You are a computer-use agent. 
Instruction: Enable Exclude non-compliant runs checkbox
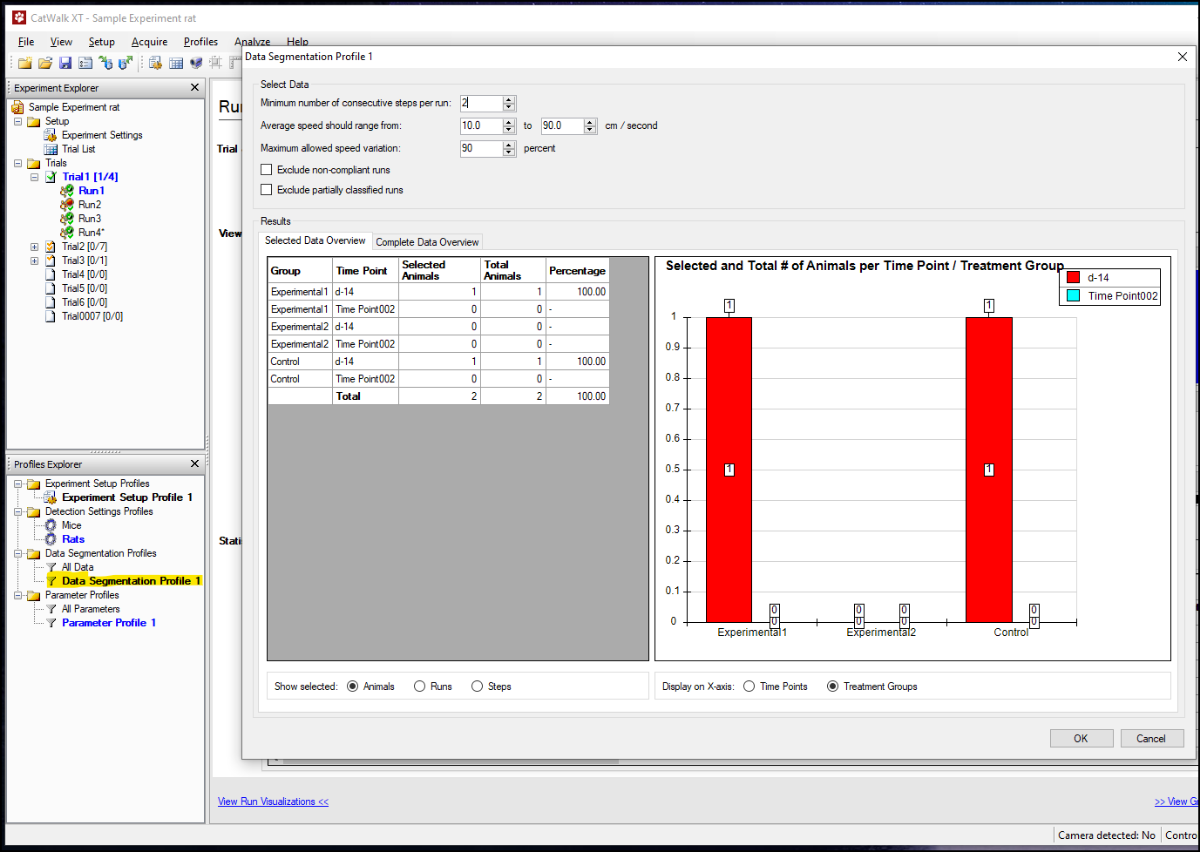[x=266, y=170]
